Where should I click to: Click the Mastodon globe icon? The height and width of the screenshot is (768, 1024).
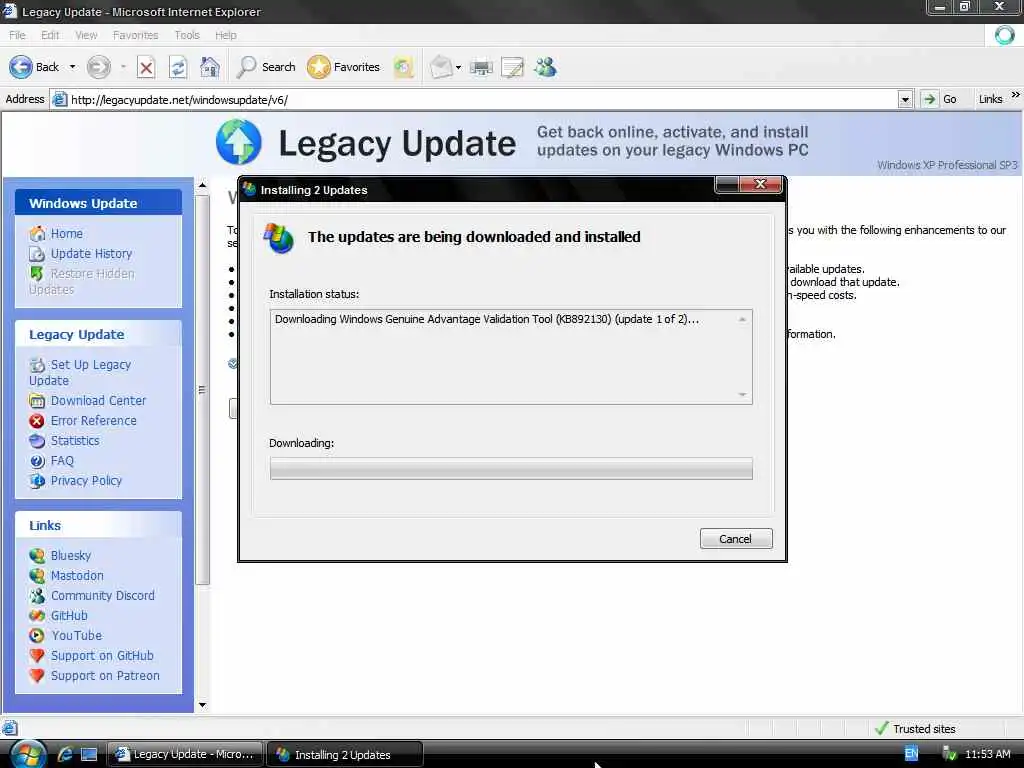(x=37, y=575)
